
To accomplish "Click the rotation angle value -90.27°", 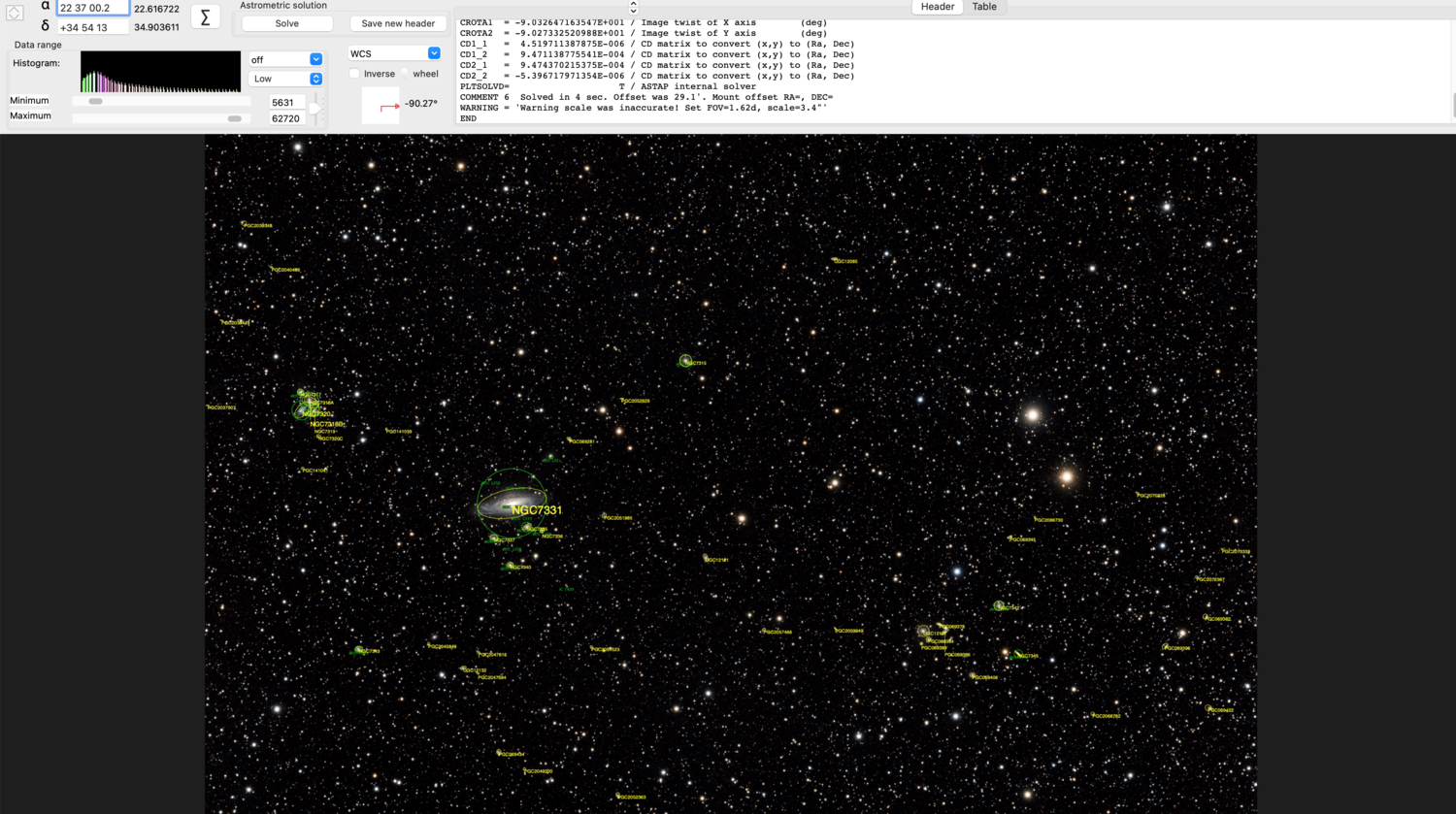I will [421, 104].
